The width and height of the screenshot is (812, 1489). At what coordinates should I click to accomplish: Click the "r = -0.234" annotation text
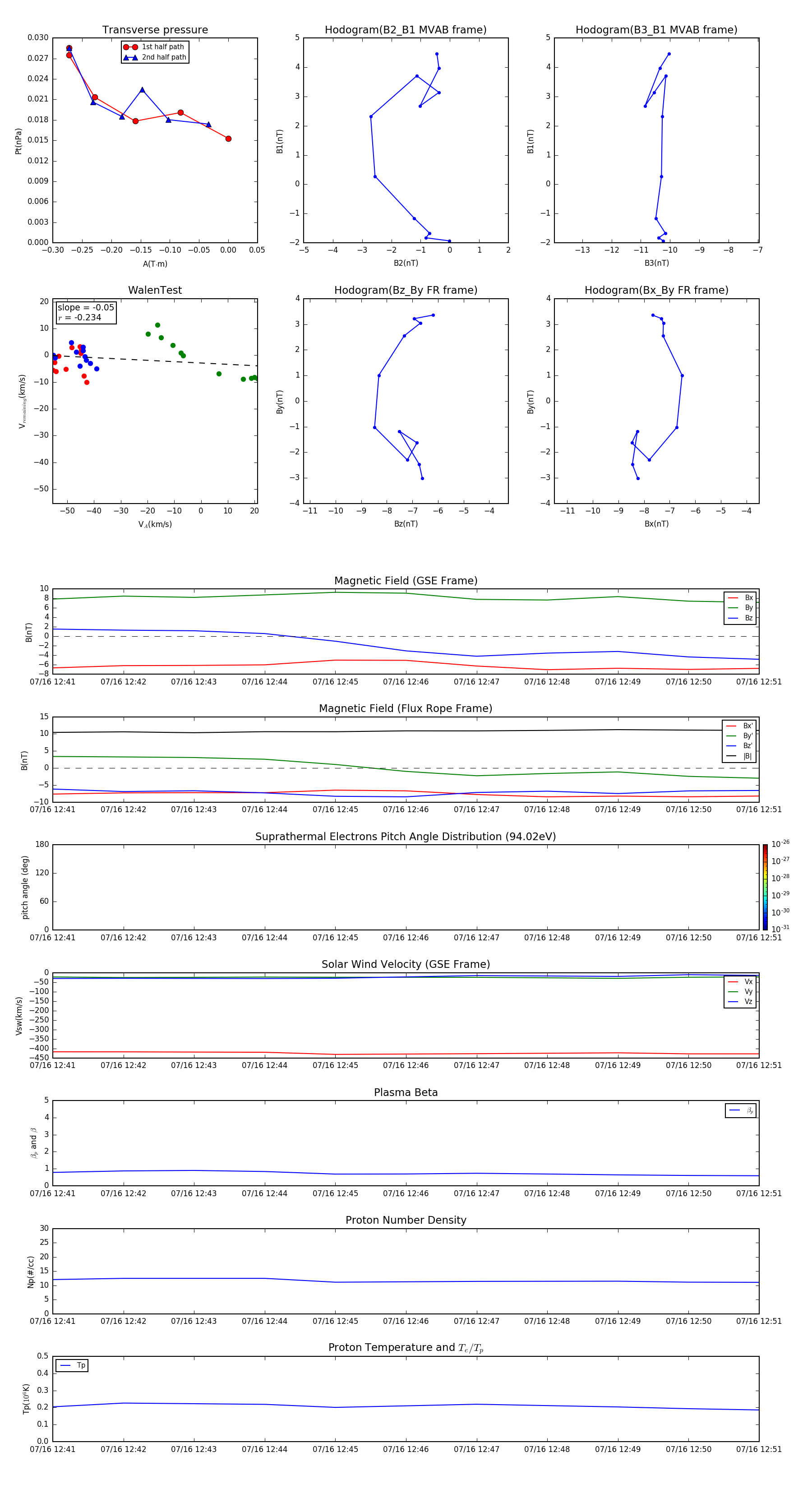(80, 317)
